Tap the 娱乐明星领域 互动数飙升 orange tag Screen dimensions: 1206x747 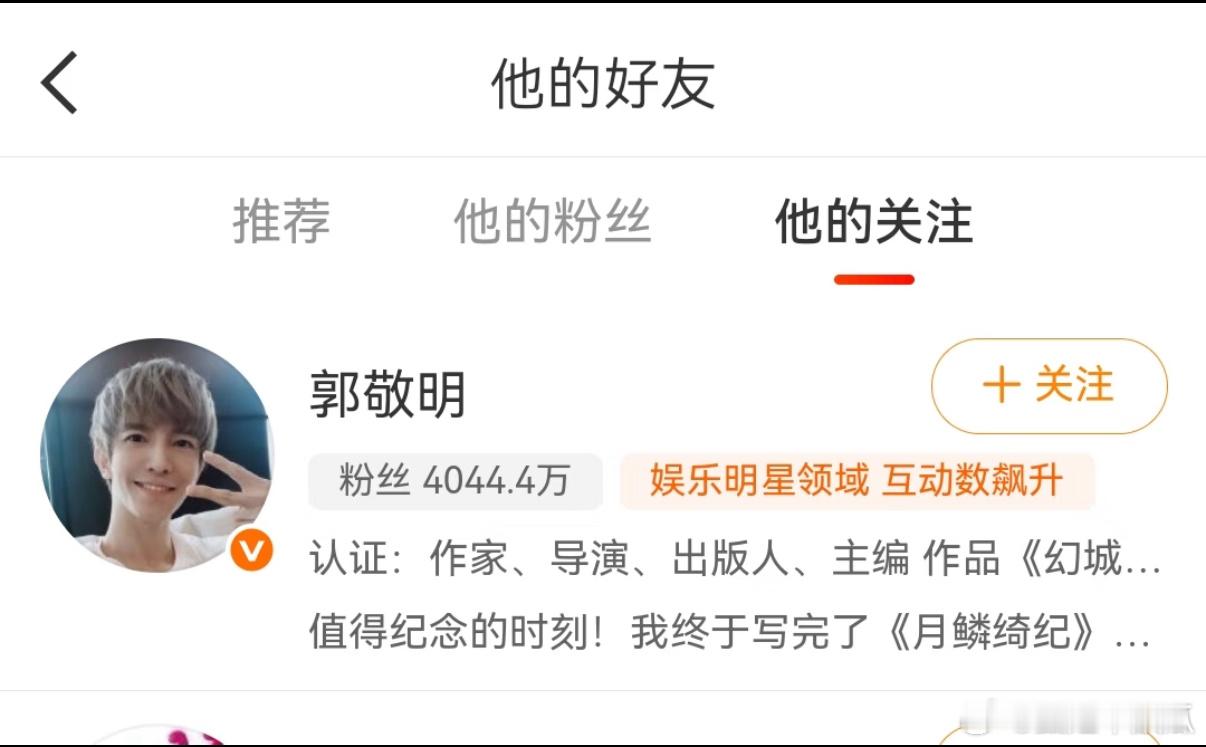[857, 482]
